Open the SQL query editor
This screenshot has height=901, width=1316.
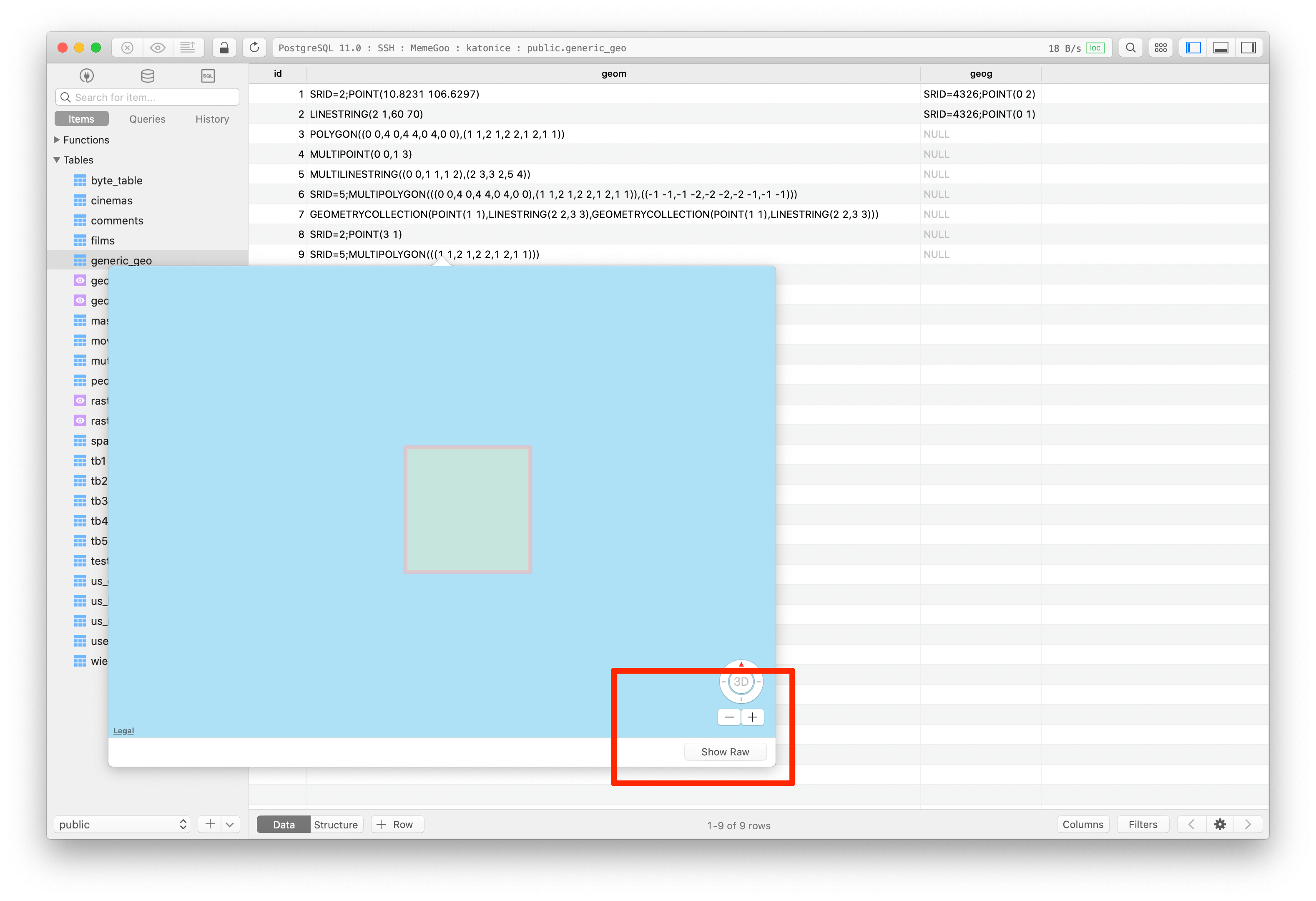207,76
